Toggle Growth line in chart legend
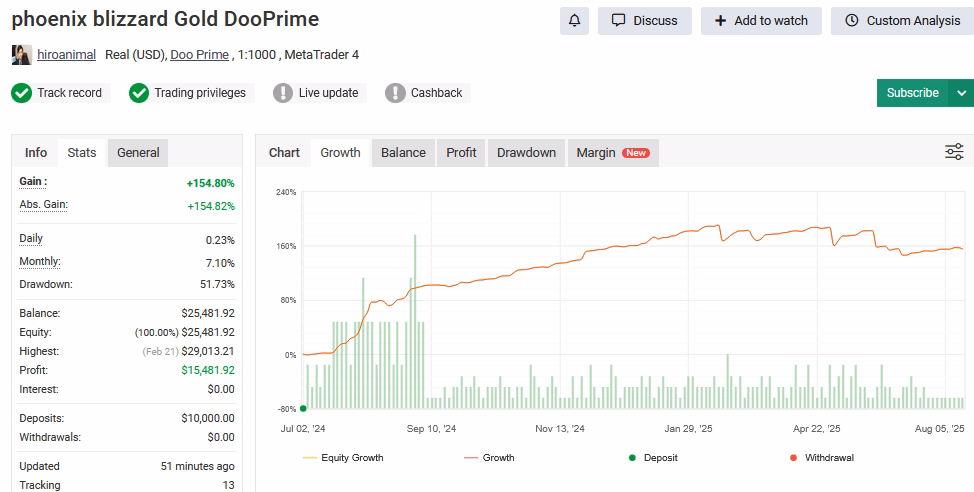This screenshot has height=492, width=974. [x=489, y=458]
